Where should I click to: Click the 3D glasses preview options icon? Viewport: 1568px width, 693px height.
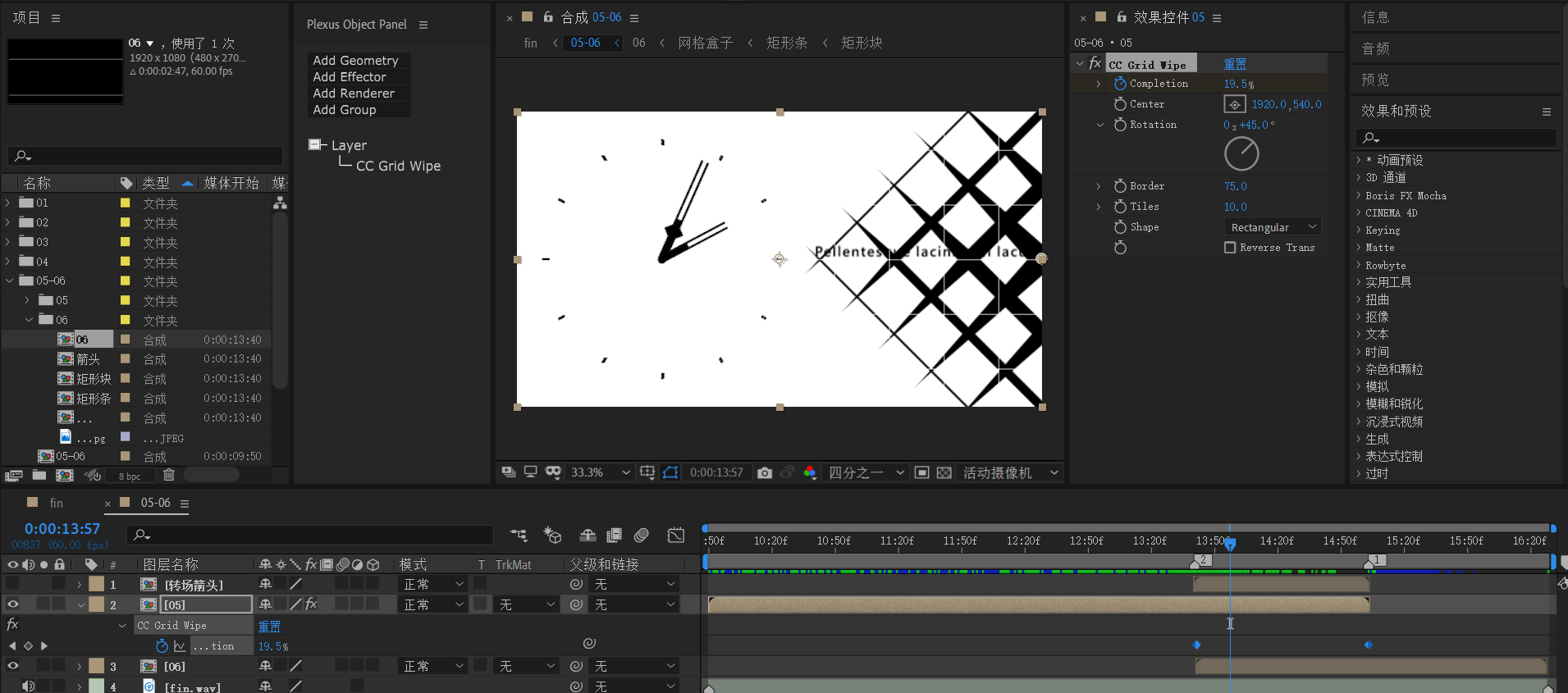point(553,472)
